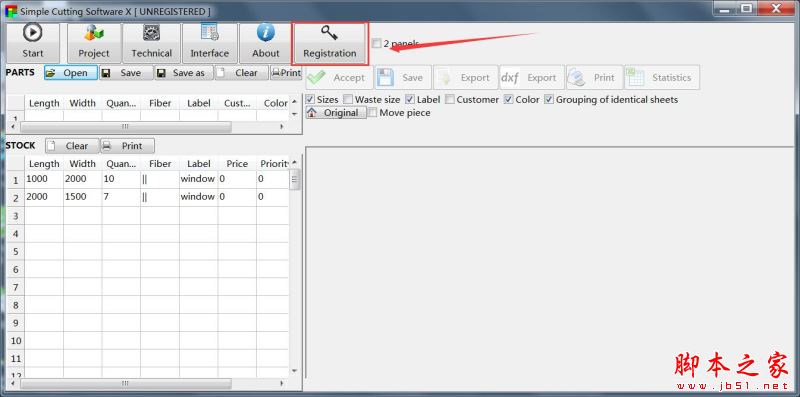Click STOCK horizontal scrollbar left arrow

tap(12, 383)
